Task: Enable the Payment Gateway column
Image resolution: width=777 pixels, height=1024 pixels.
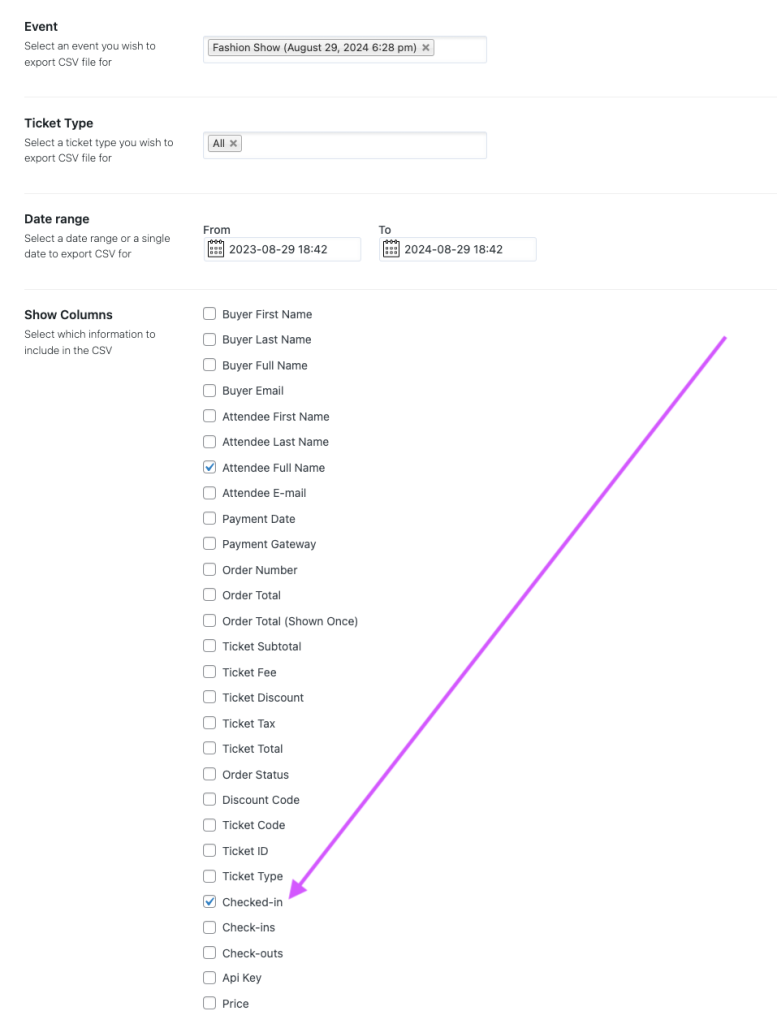Action: pos(210,544)
